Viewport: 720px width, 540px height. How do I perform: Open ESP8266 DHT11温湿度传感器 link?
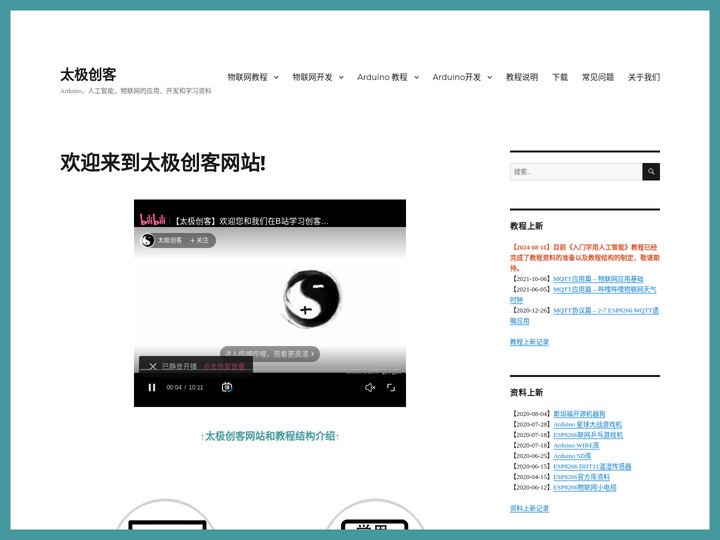592,467
